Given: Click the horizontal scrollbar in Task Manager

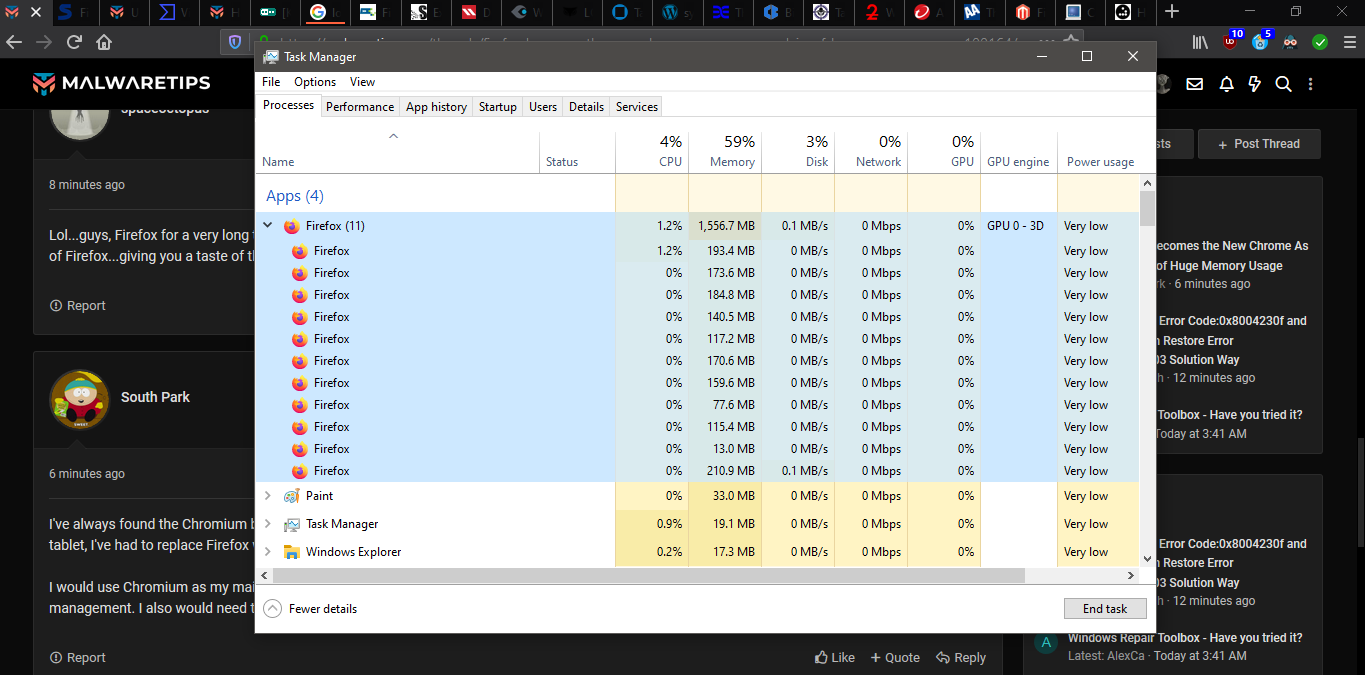Looking at the screenshot, I should click(648, 575).
